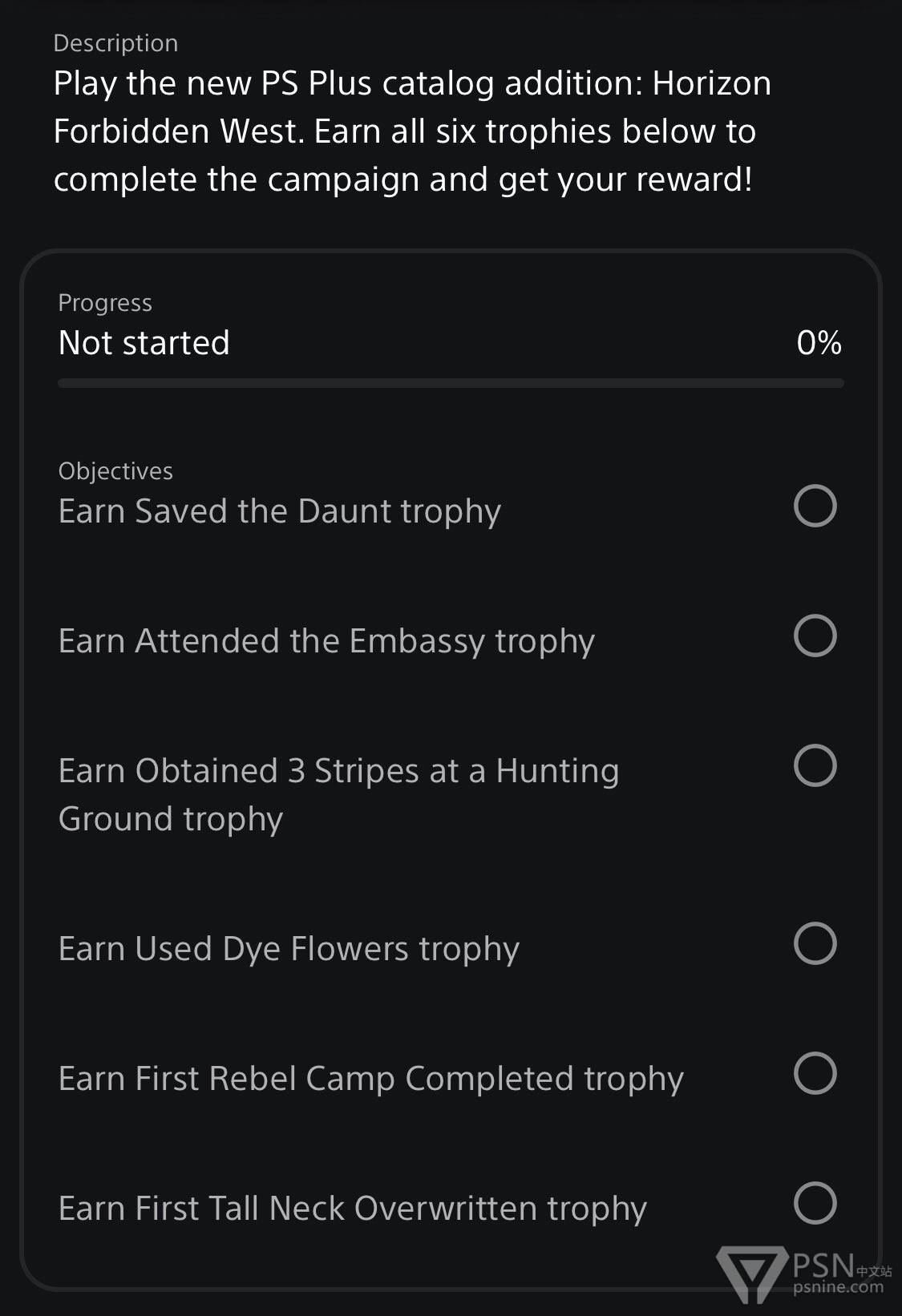Select First Tall Neck Overwritten objective text
Screen dimensions: 902x1316
[x=353, y=1209]
